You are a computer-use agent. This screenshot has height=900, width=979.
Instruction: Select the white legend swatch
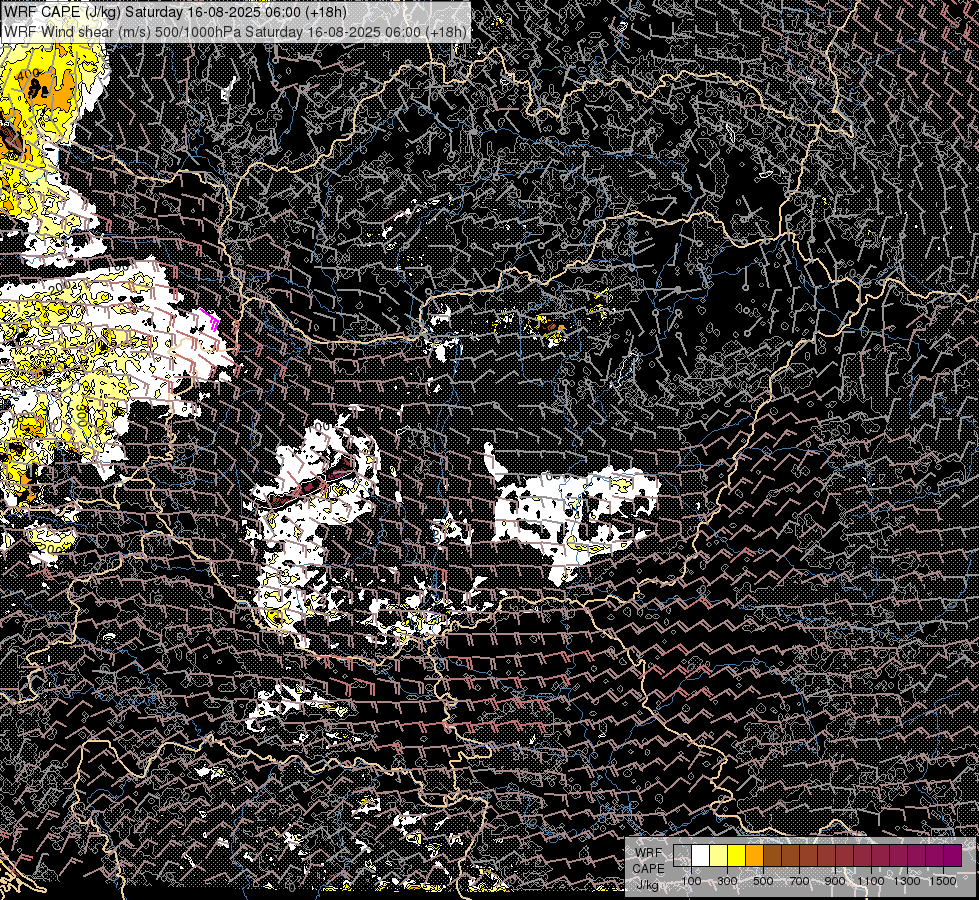701,856
